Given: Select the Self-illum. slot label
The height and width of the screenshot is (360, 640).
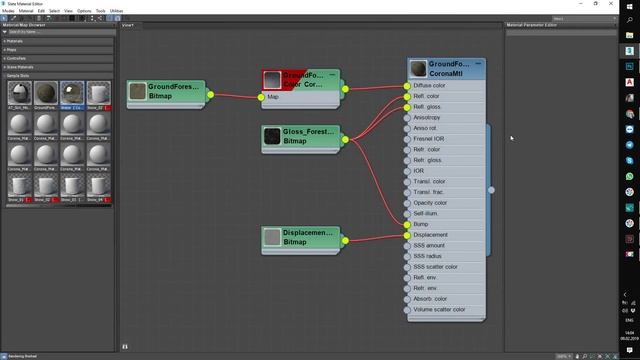Looking at the screenshot, I should [425, 213].
